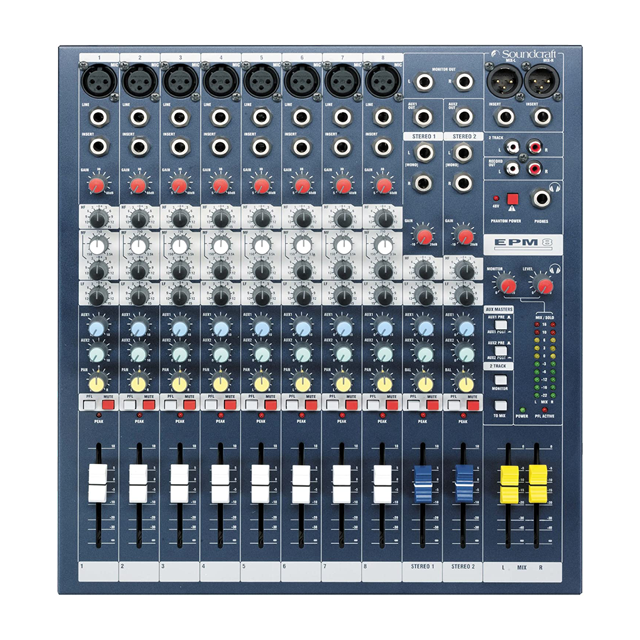Click the Stereo 2 HF EQ knob

[465, 270]
